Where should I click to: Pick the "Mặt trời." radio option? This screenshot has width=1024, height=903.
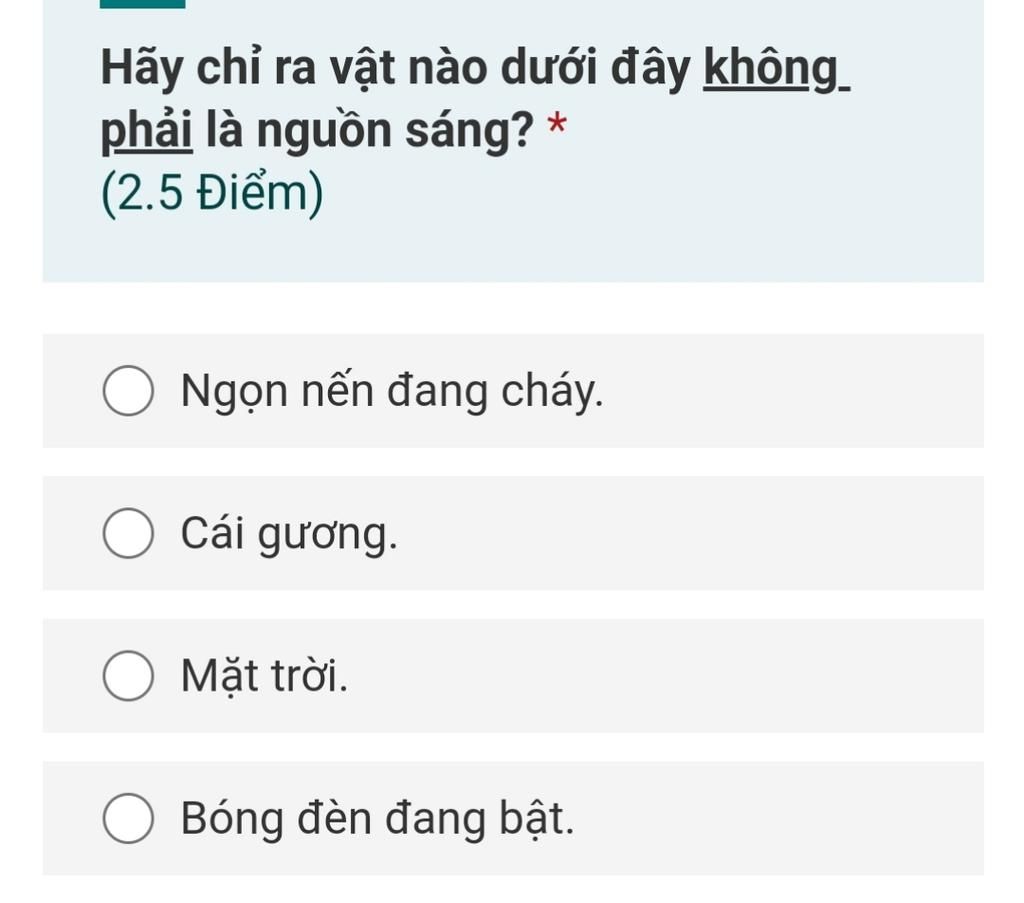click(x=128, y=676)
